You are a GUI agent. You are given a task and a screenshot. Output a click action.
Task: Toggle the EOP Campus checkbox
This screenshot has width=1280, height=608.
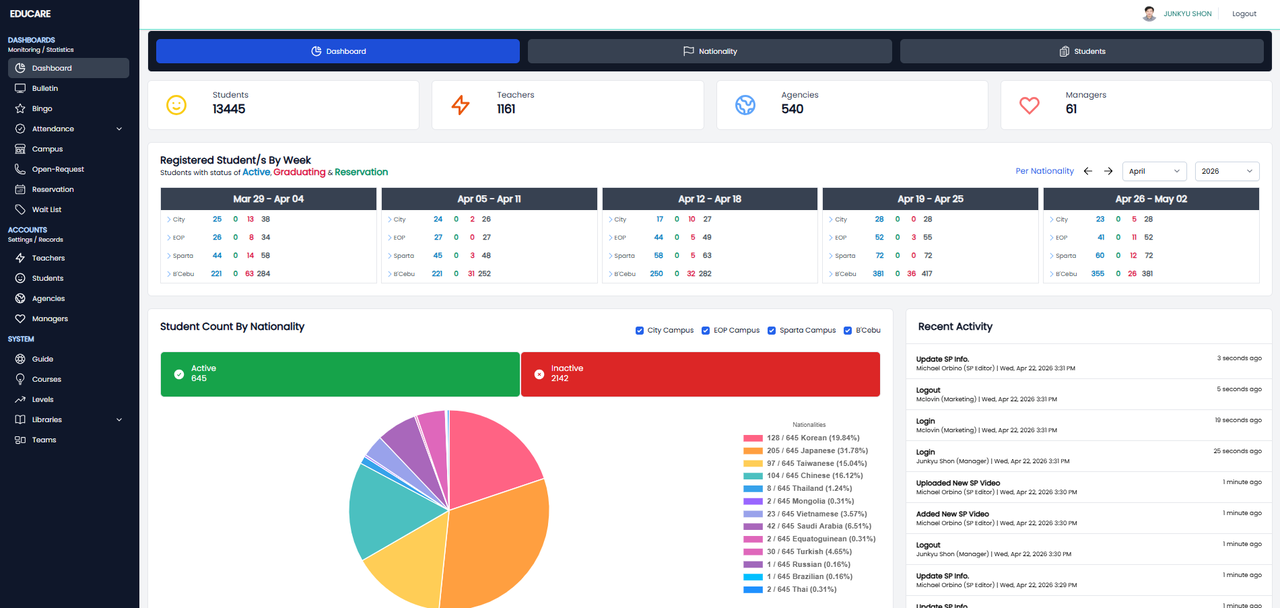click(706, 331)
